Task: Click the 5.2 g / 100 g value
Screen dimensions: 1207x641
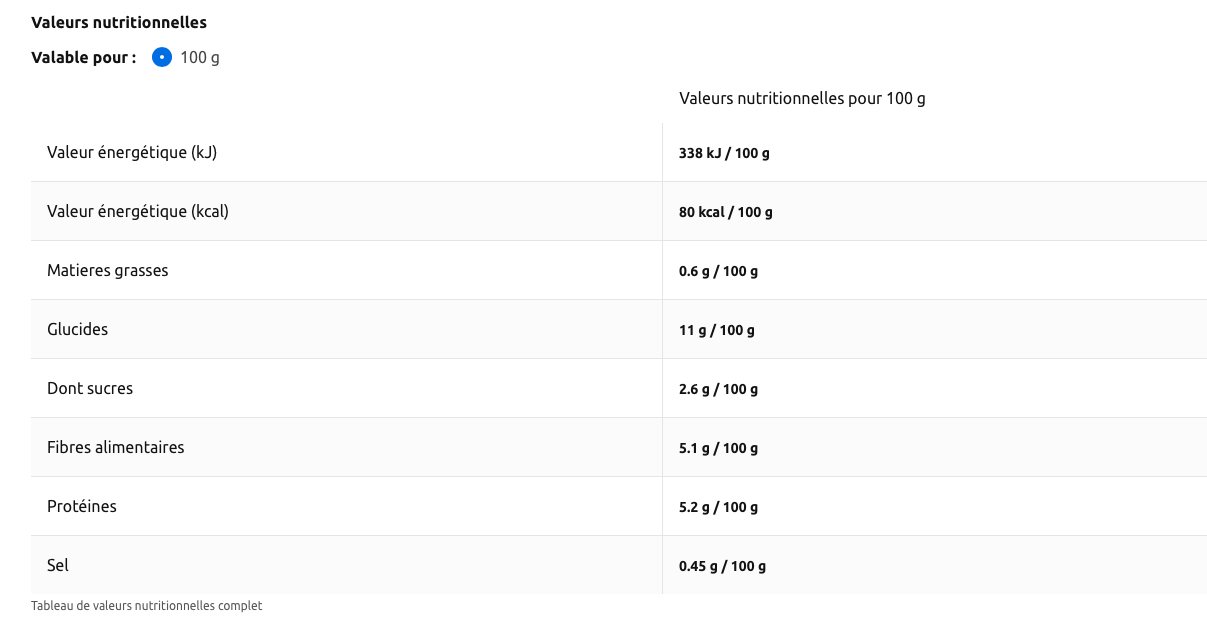Action: coord(718,507)
